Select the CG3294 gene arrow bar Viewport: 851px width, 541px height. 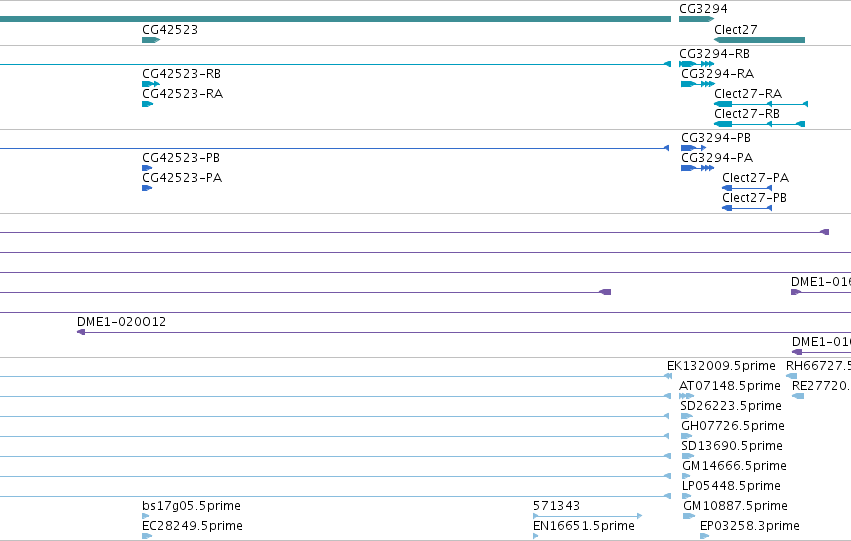pos(696,19)
